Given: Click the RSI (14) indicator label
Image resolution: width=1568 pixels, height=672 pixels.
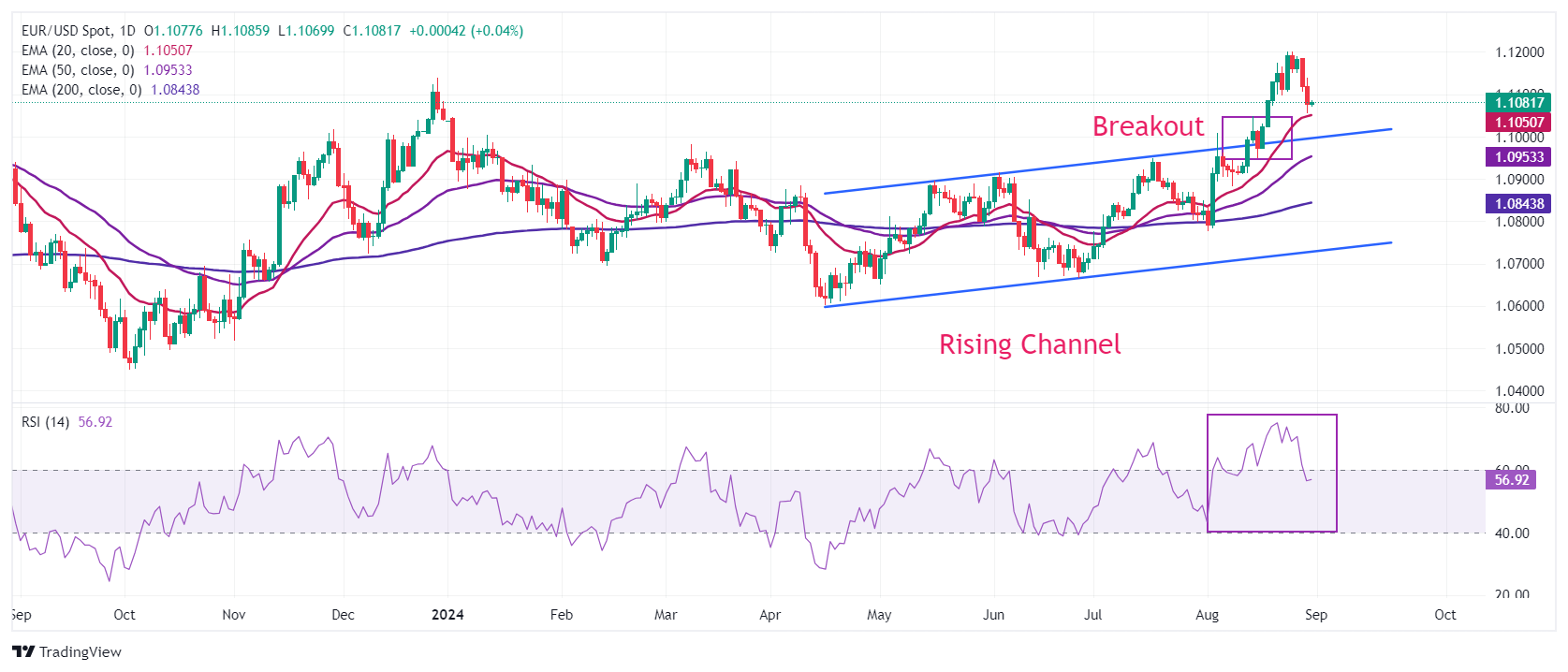Looking at the screenshot, I should [45, 422].
